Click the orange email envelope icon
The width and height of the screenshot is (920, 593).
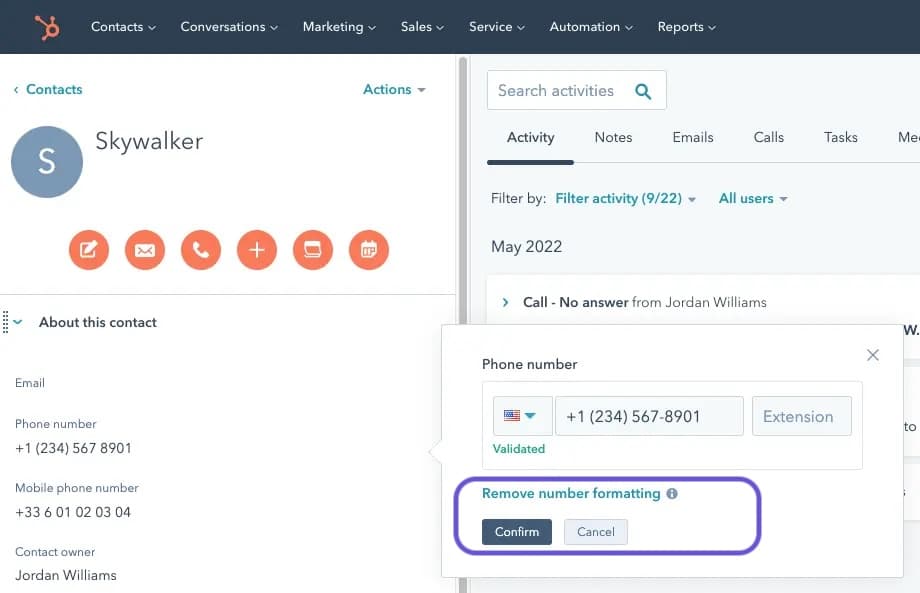[144, 250]
